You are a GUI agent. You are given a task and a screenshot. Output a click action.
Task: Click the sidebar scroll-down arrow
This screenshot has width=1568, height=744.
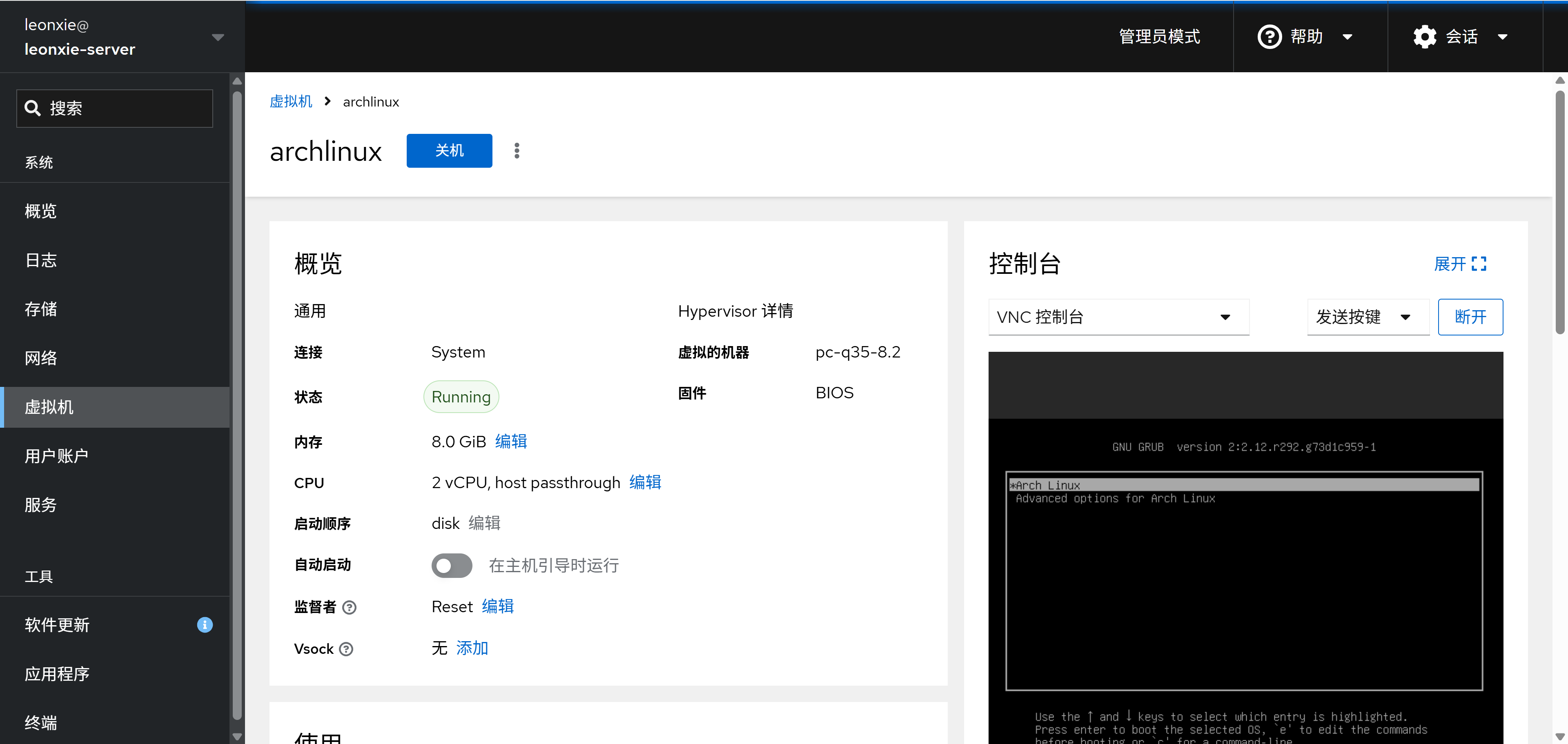(237, 737)
